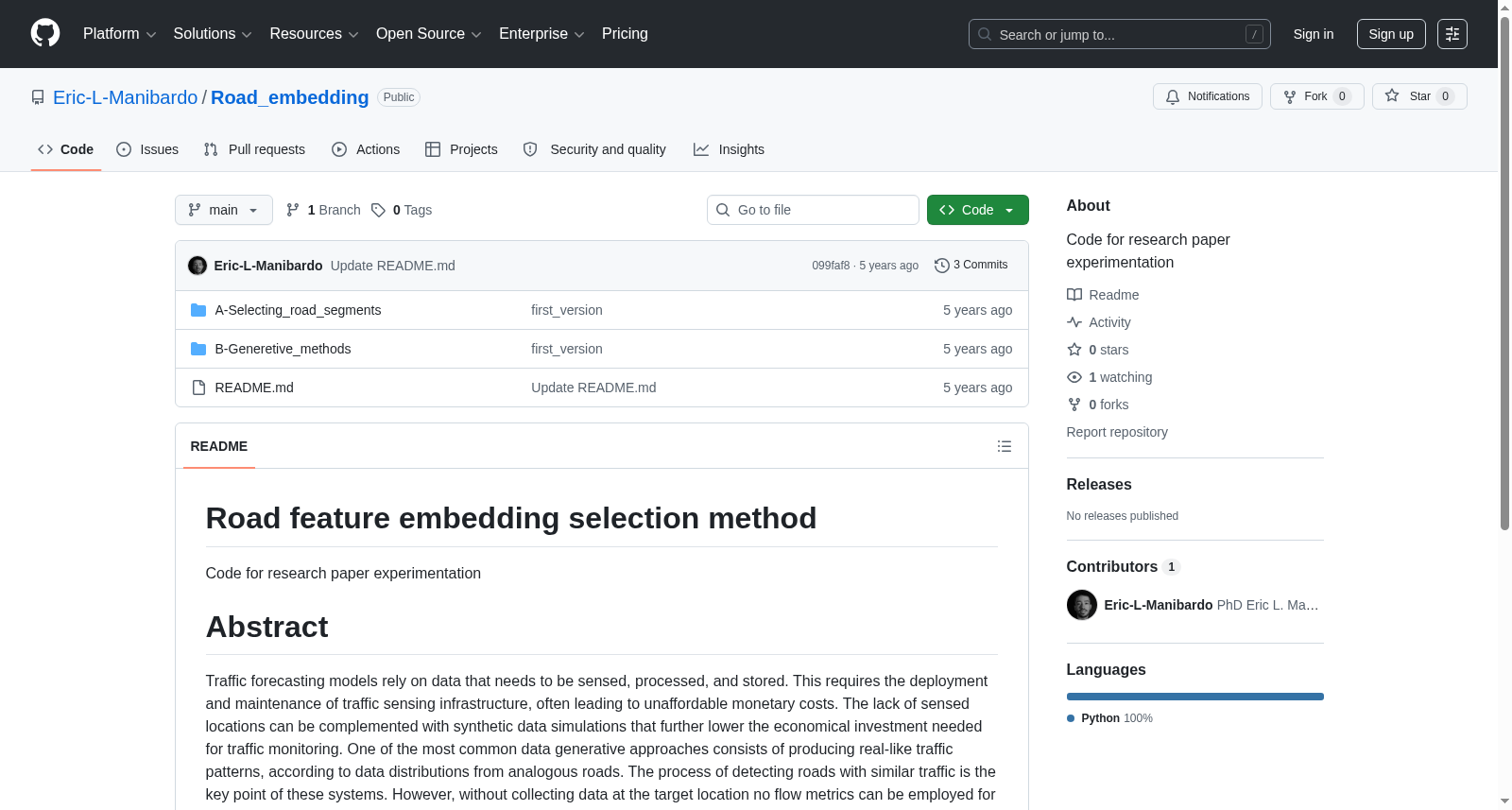Click the Activity pulse icon
The width and height of the screenshot is (1512, 810).
point(1074,322)
